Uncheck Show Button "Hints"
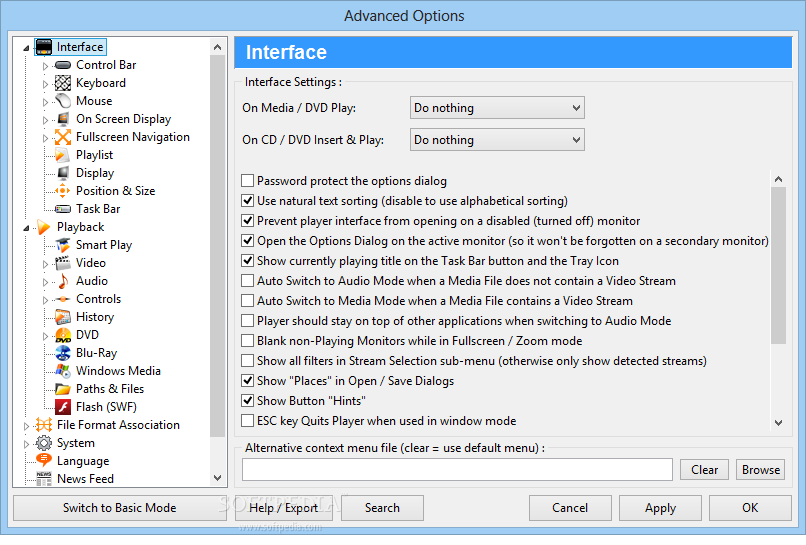 click(x=248, y=401)
